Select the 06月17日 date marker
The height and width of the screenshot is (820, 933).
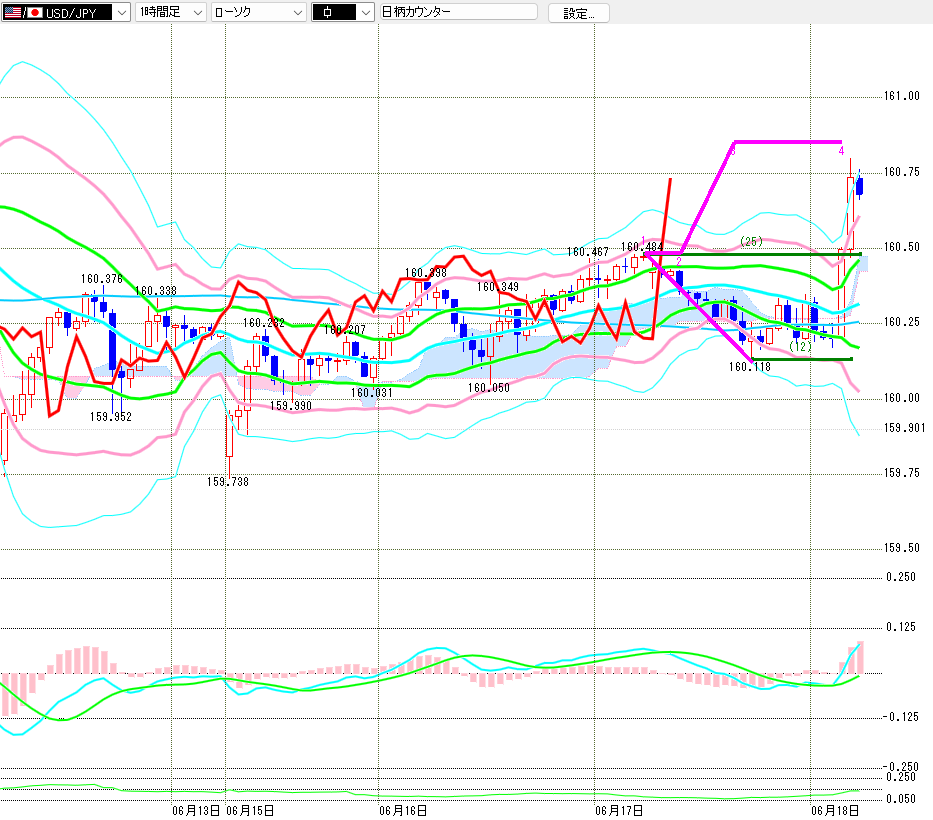619,810
